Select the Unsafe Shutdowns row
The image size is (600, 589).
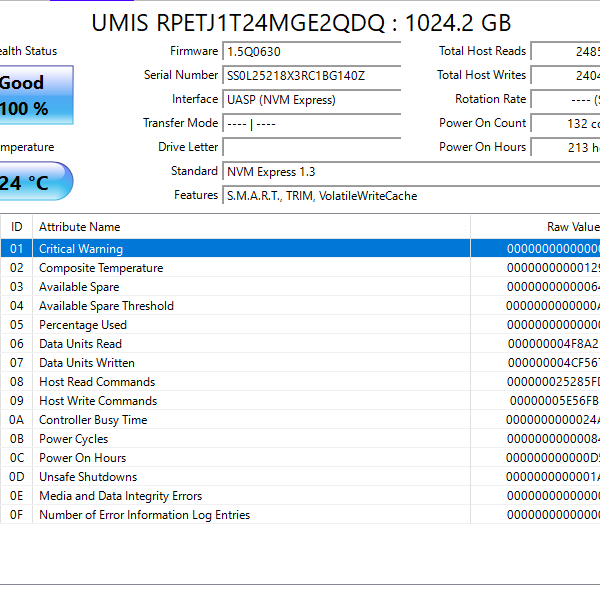(300, 476)
